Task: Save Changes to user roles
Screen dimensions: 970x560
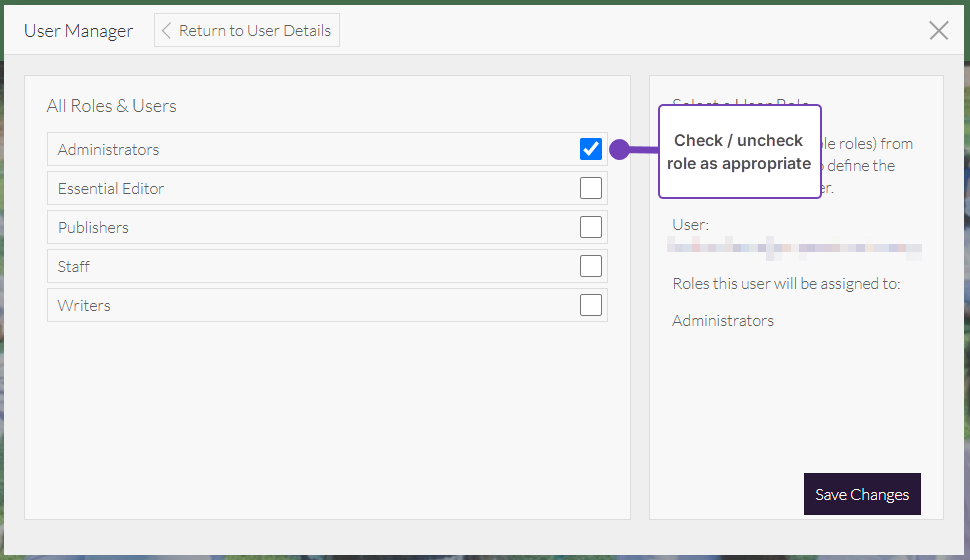Action: [861, 494]
